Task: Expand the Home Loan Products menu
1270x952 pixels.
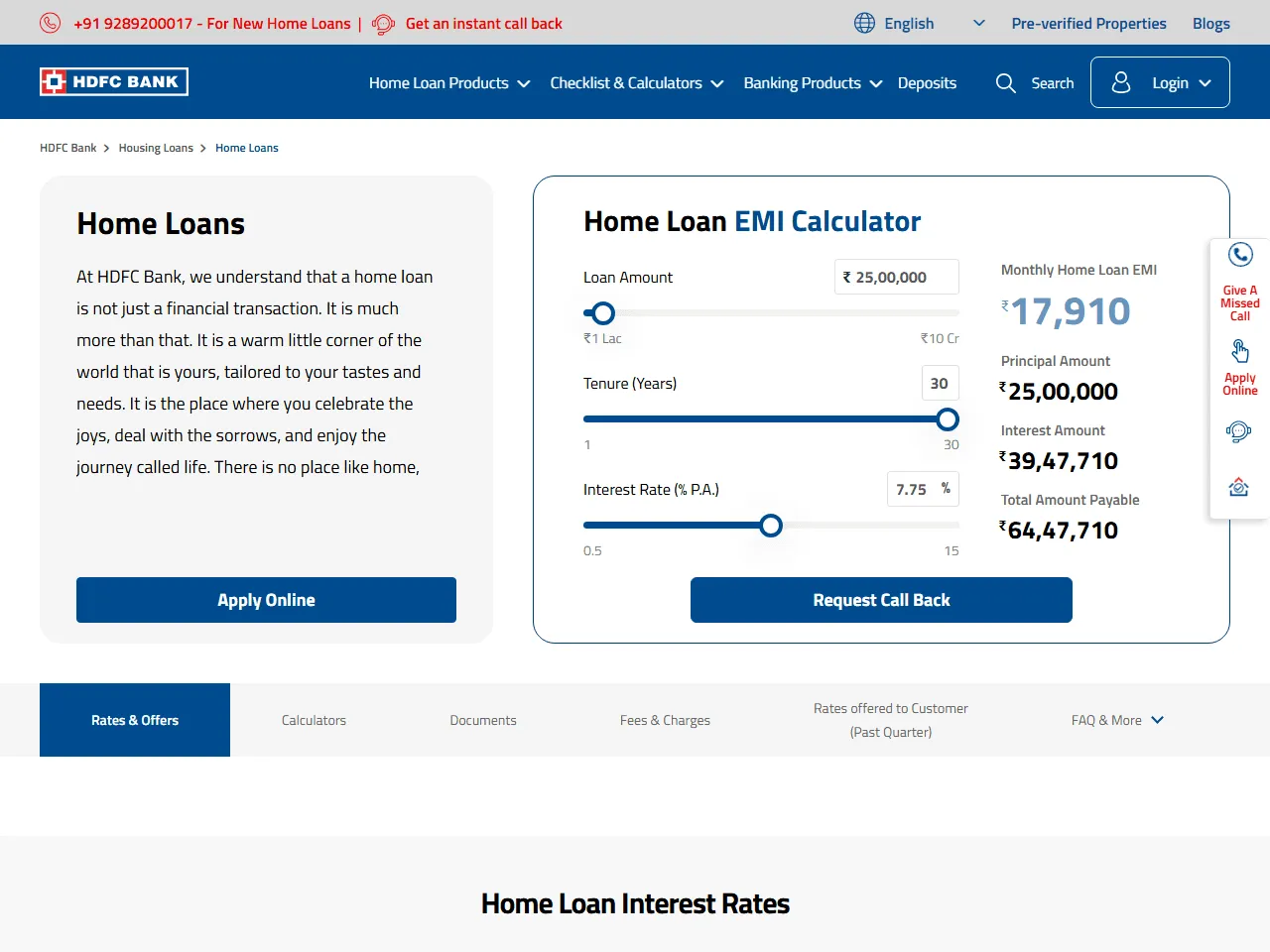Action: [449, 83]
